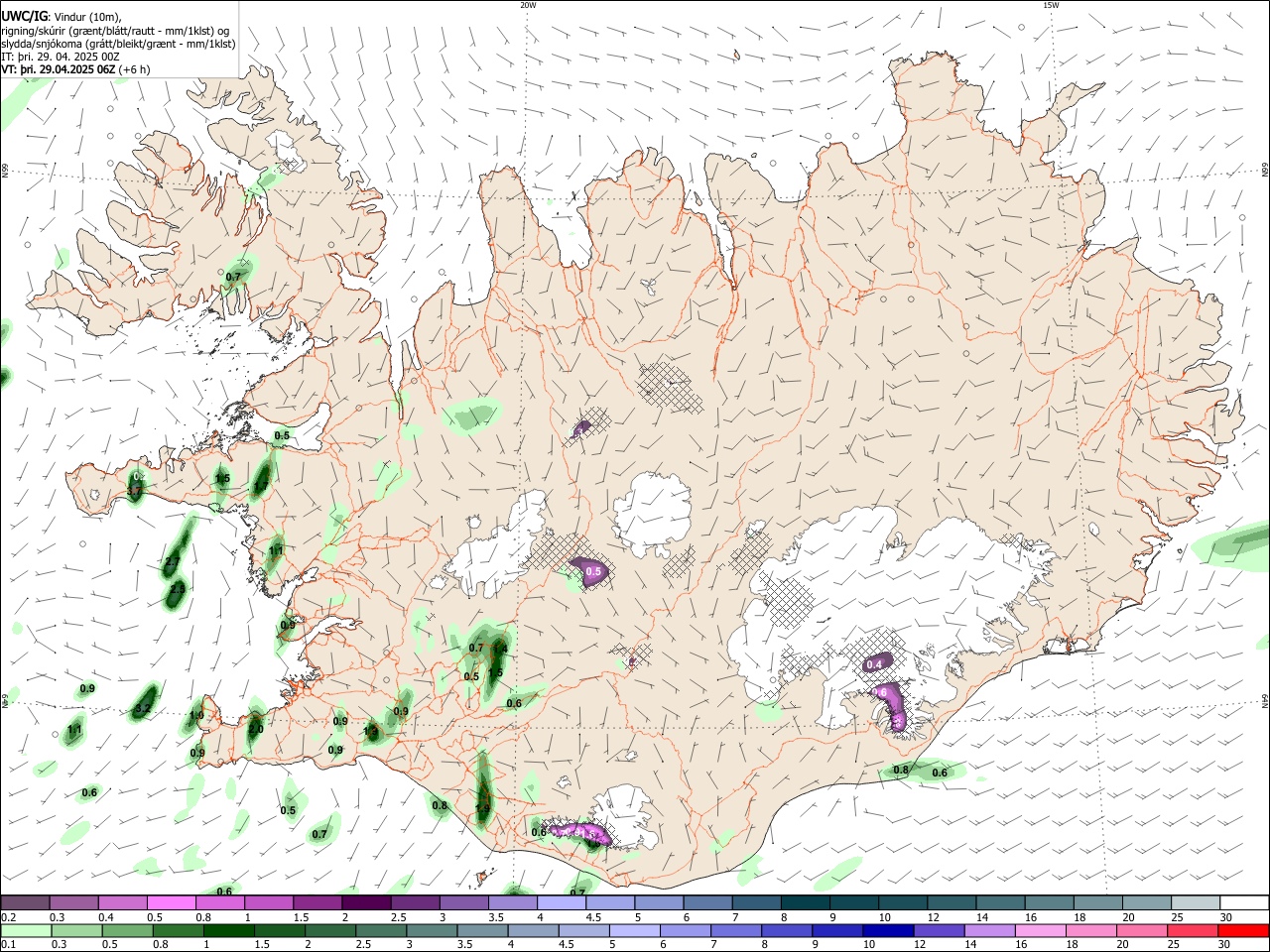Choose the violet swatch labeled 12 in the bottom row
The height and width of the screenshot is (952, 1270).
coord(938,930)
